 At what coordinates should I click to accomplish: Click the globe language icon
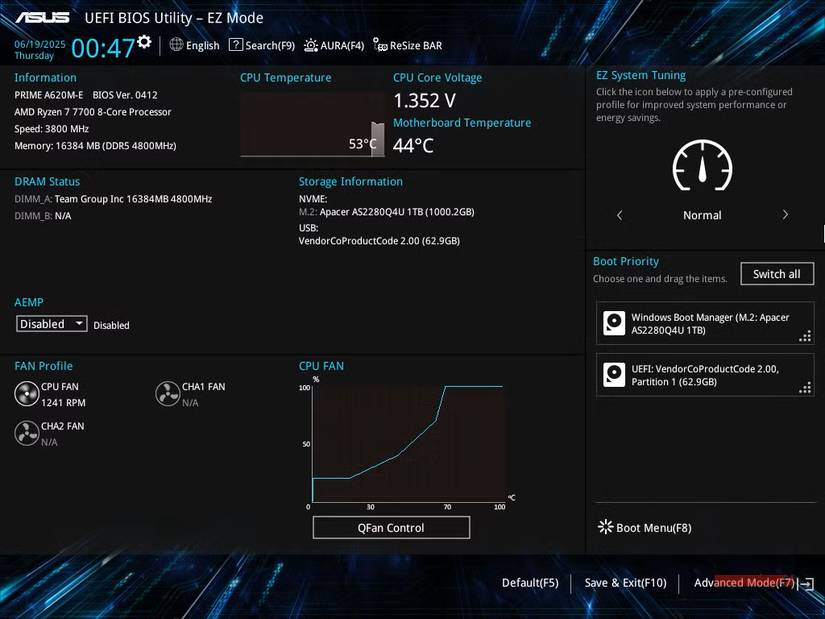coord(177,45)
